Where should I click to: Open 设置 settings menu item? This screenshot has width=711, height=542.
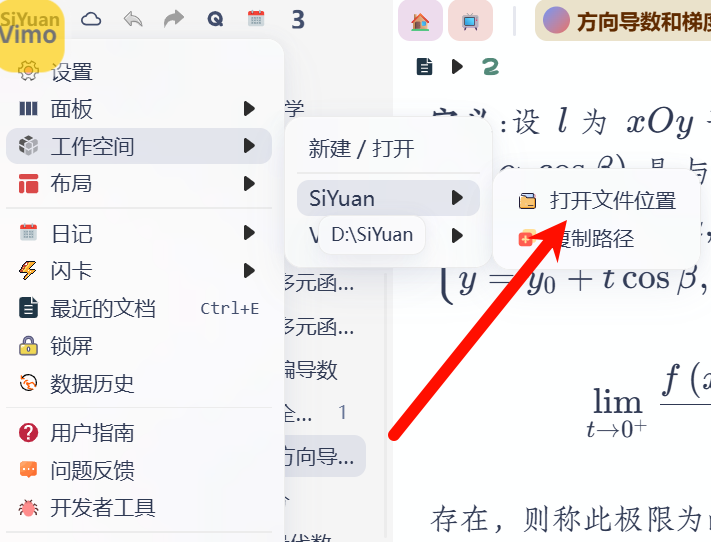(x=139, y=71)
